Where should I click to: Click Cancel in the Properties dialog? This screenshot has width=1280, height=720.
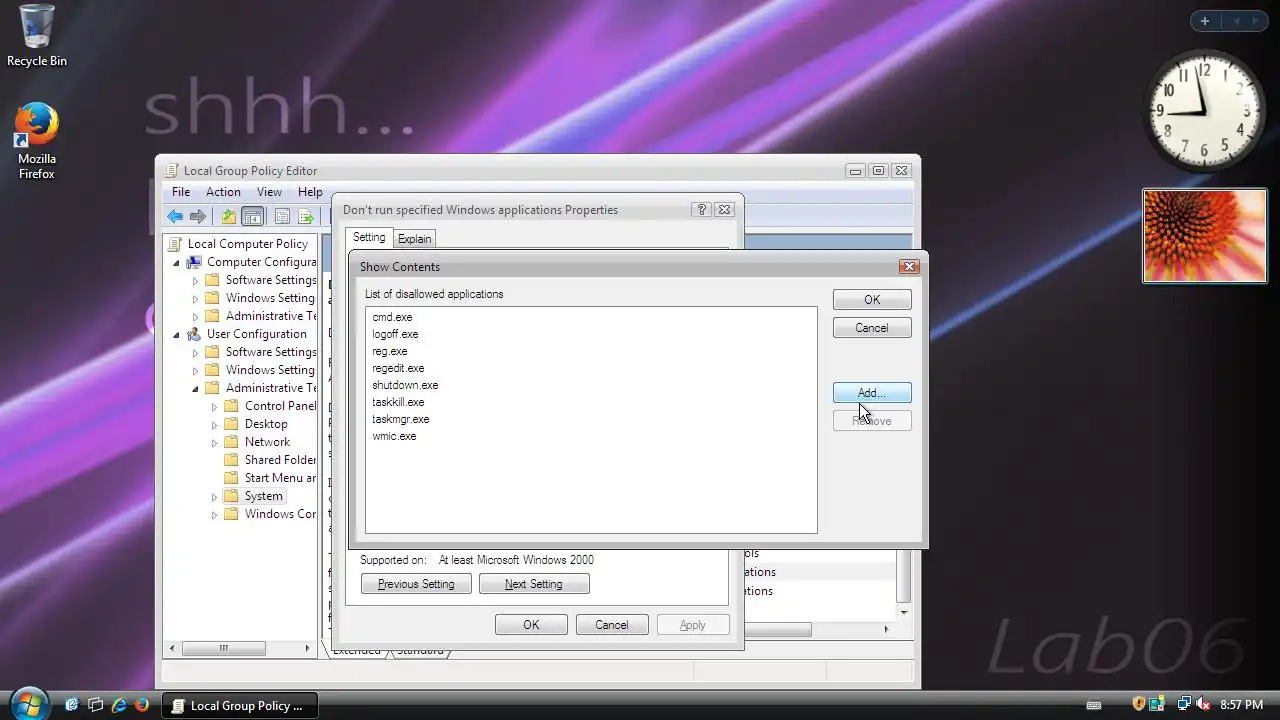point(612,625)
